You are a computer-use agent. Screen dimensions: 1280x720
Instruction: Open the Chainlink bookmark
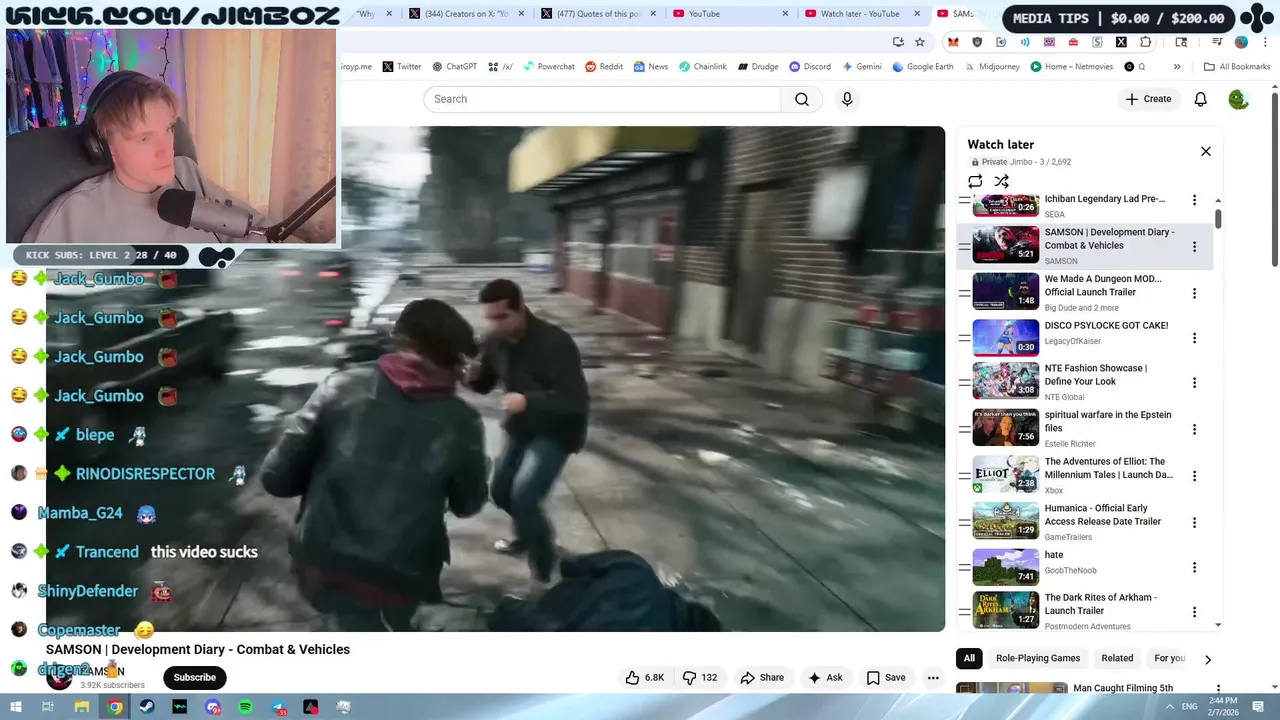703,67
